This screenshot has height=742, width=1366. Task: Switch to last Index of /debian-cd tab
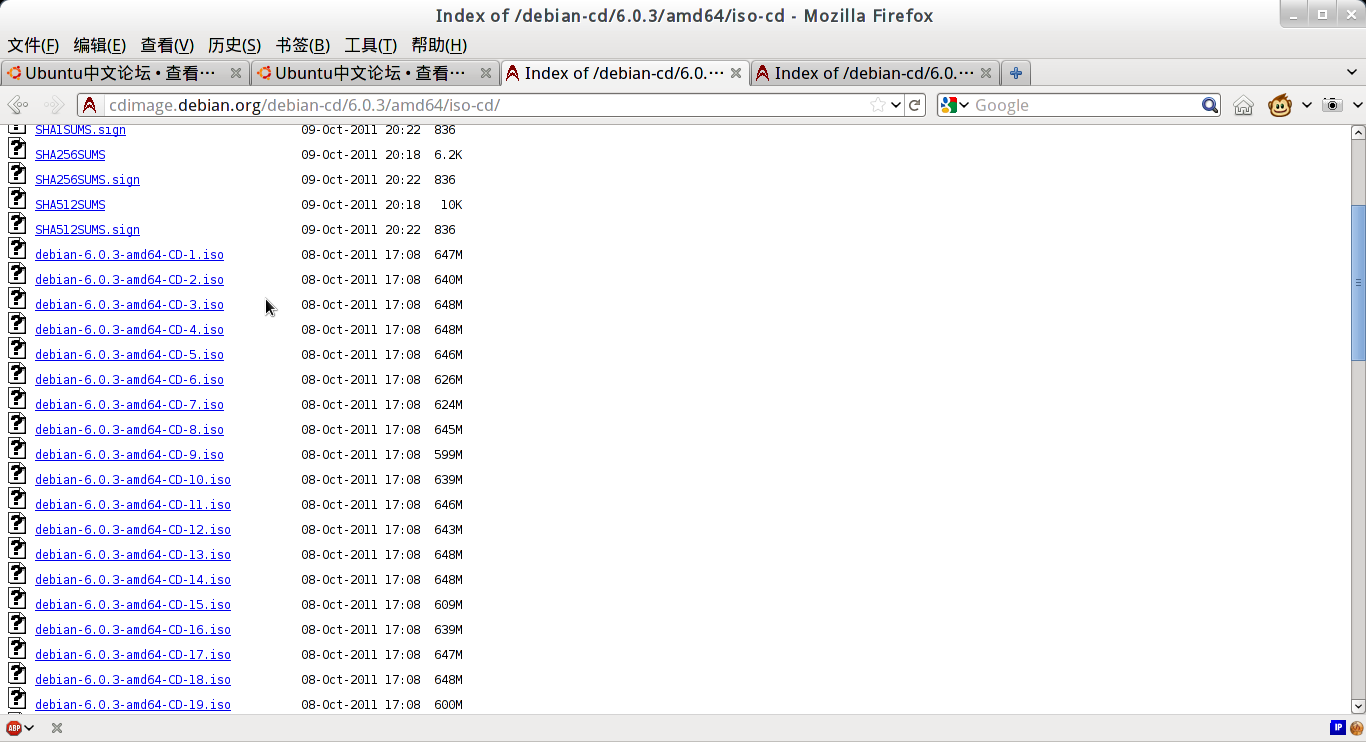(874, 73)
